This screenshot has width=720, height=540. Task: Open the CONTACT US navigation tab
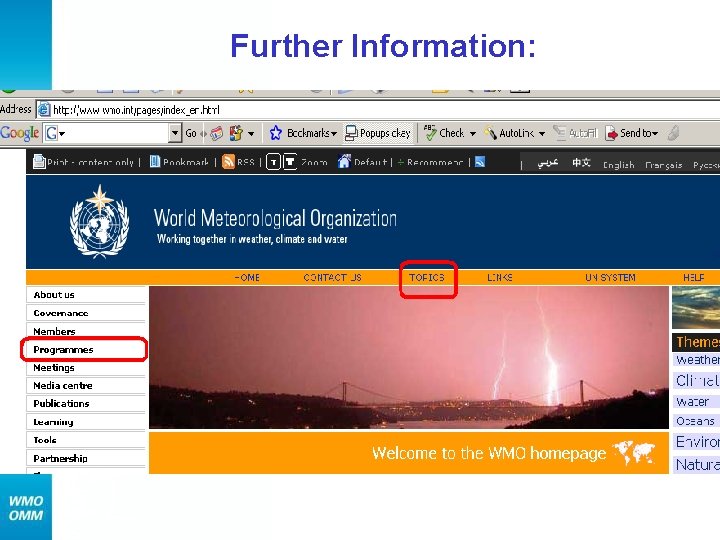(x=332, y=277)
